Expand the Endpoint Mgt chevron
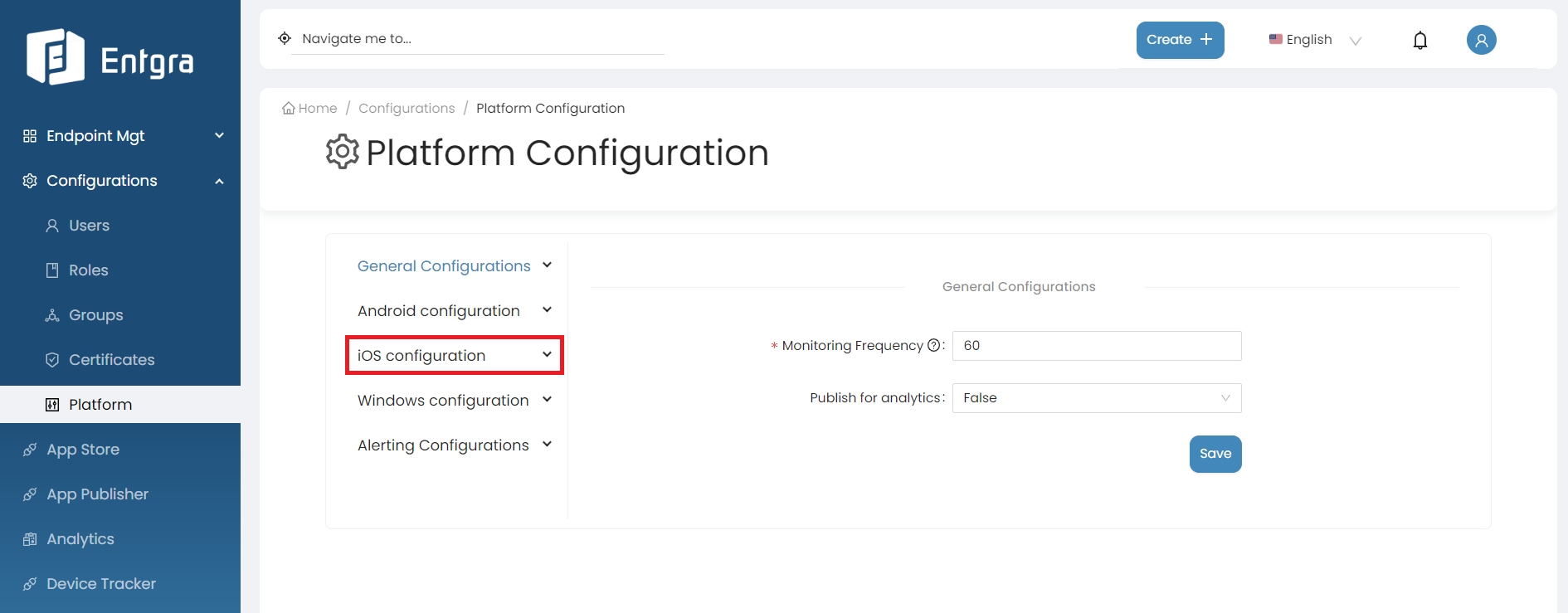The width and height of the screenshot is (1568, 613). [x=219, y=135]
